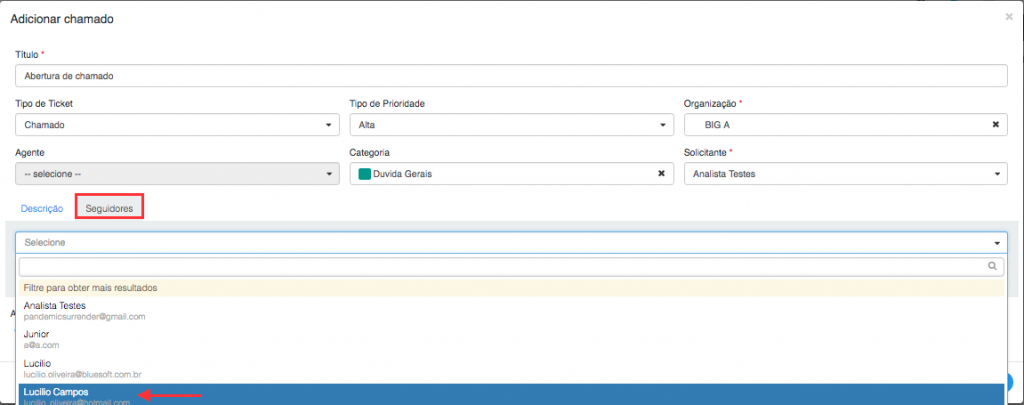This screenshot has width=1024, height=405.
Task: Click the green Duvida Gerais color swatch
Action: click(364, 174)
